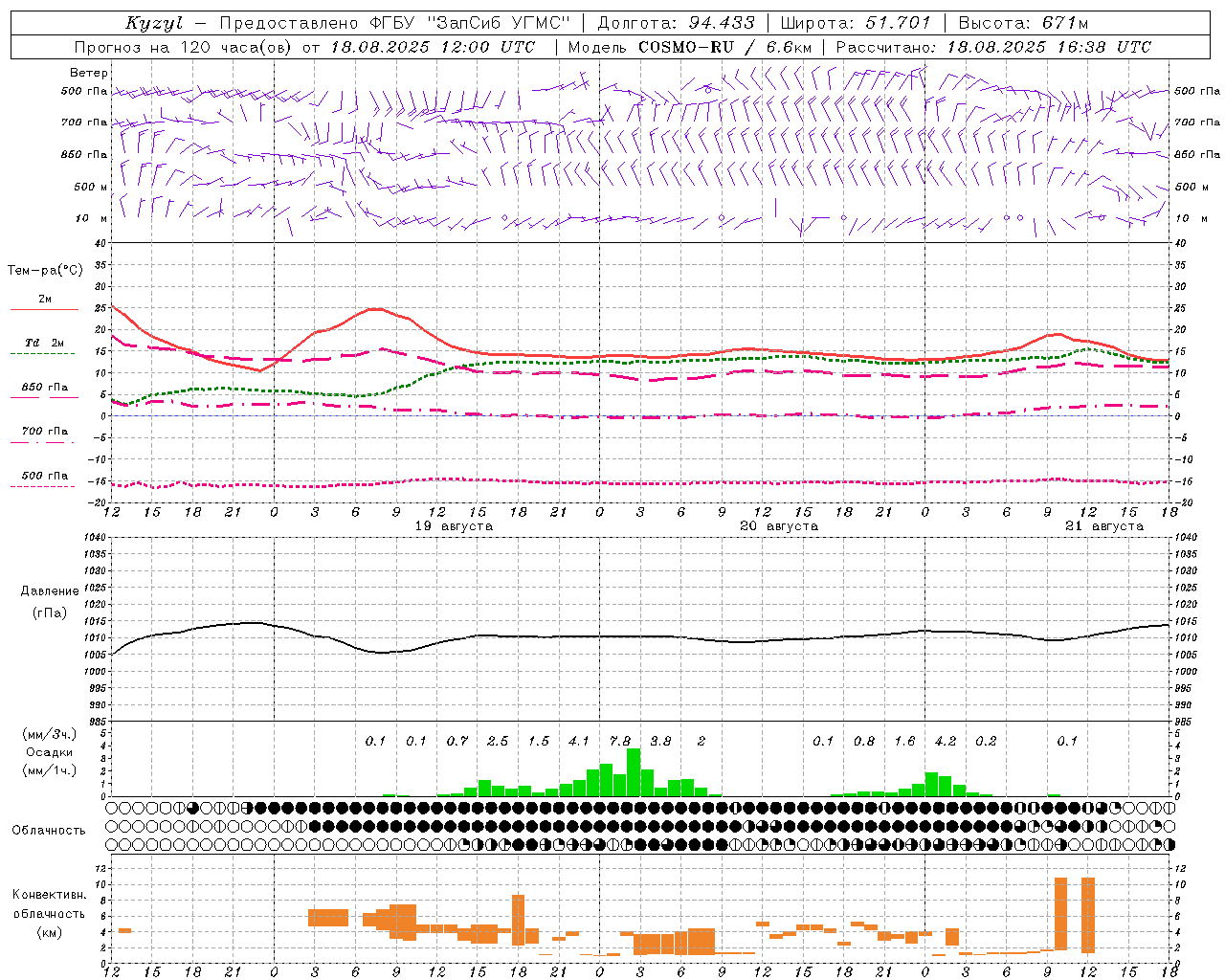Image resolution: width=1225 pixels, height=980 pixels.
Task: Click the elevation label "Высота: 671м"
Action: (1023, 23)
